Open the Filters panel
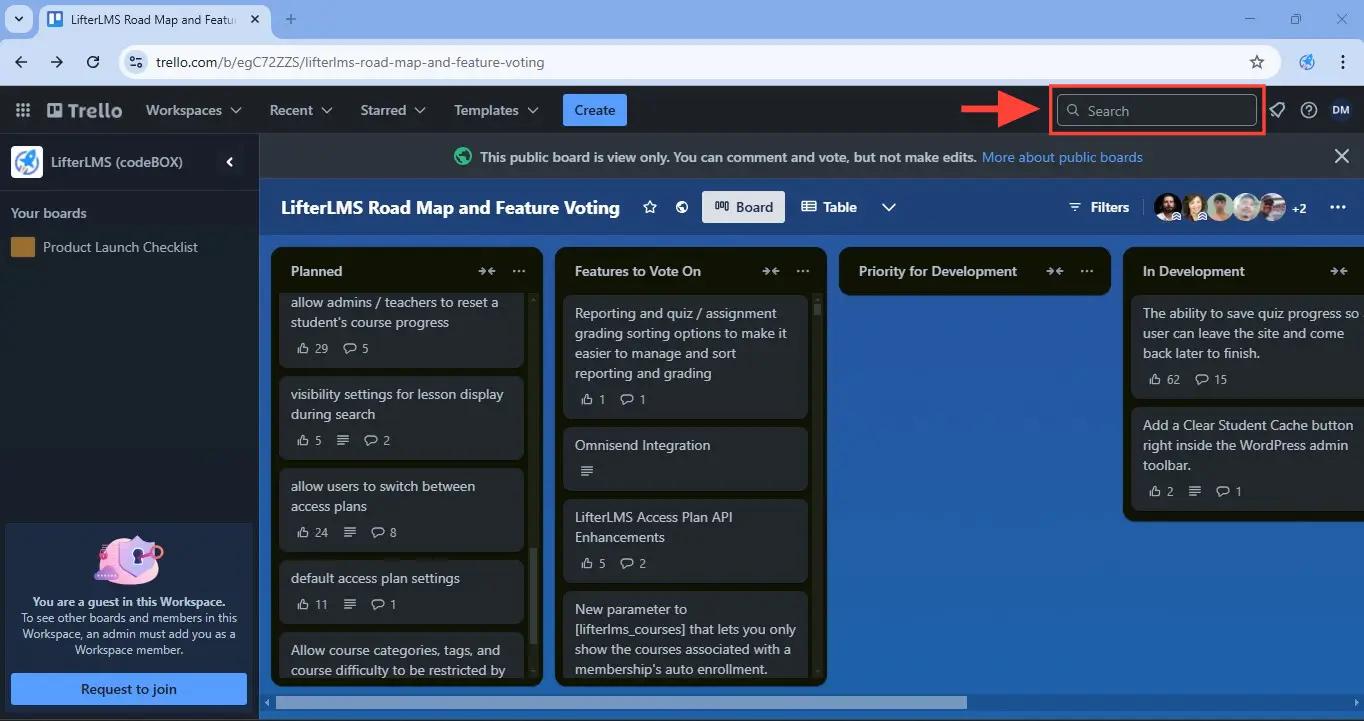The height and width of the screenshot is (721, 1364). tap(1098, 207)
